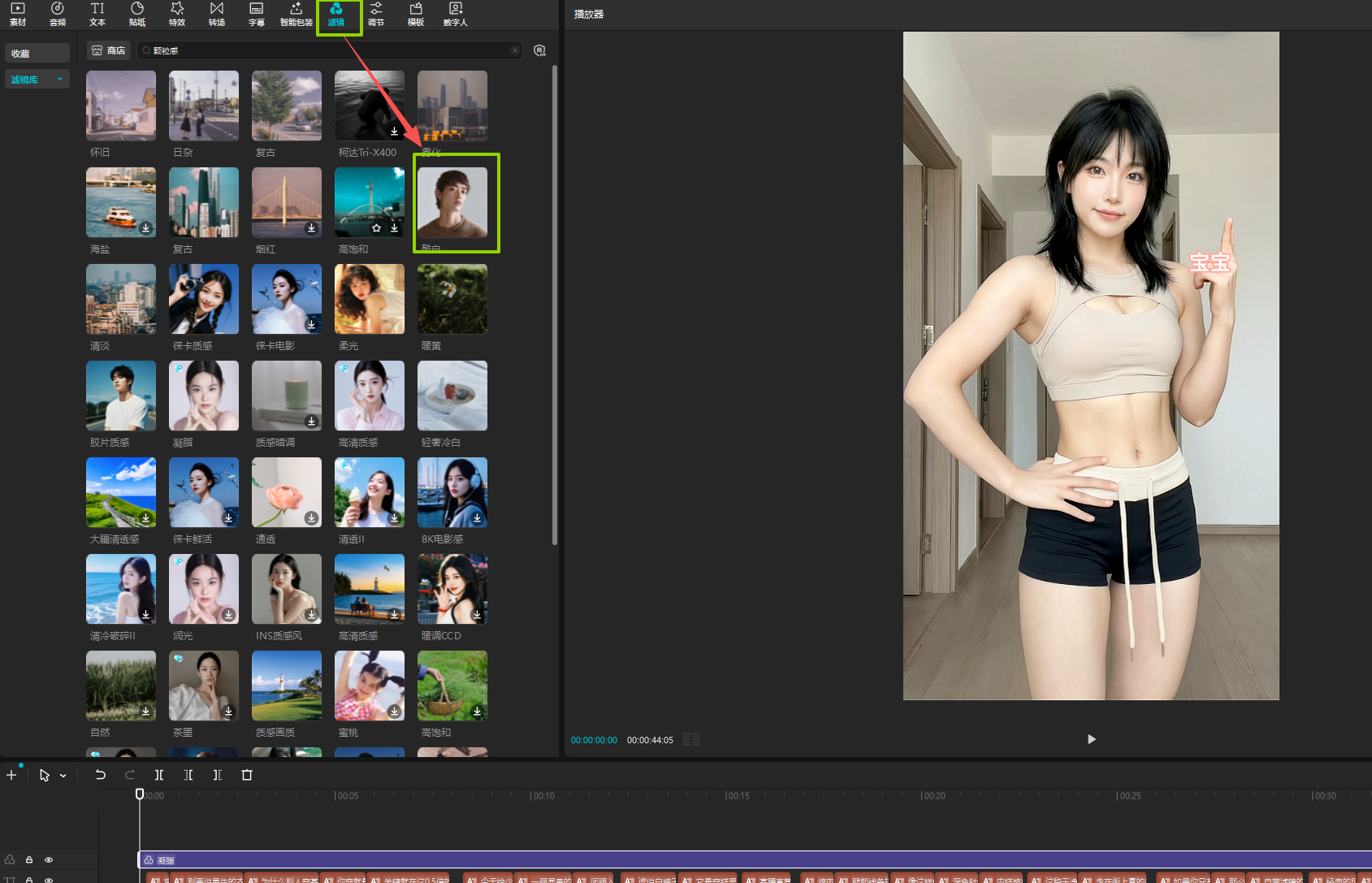Image resolution: width=1372 pixels, height=883 pixels.
Task: Click the filter panel vertical scrollbar
Action: (555, 305)
